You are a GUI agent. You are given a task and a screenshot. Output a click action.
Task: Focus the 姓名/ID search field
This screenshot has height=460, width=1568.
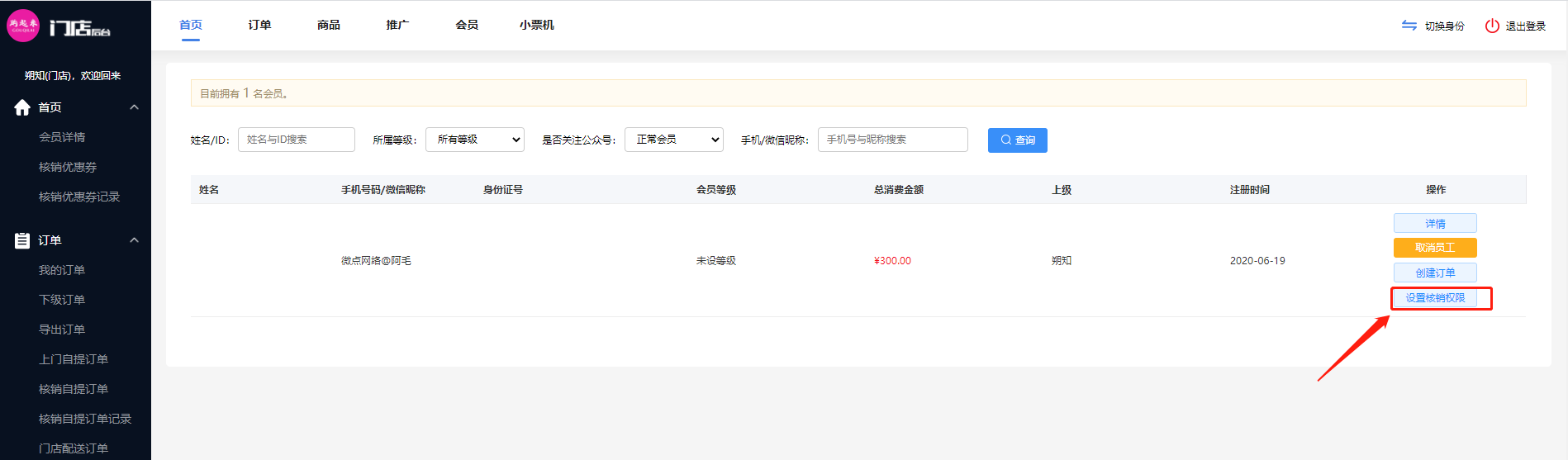[x=297, y=140]
